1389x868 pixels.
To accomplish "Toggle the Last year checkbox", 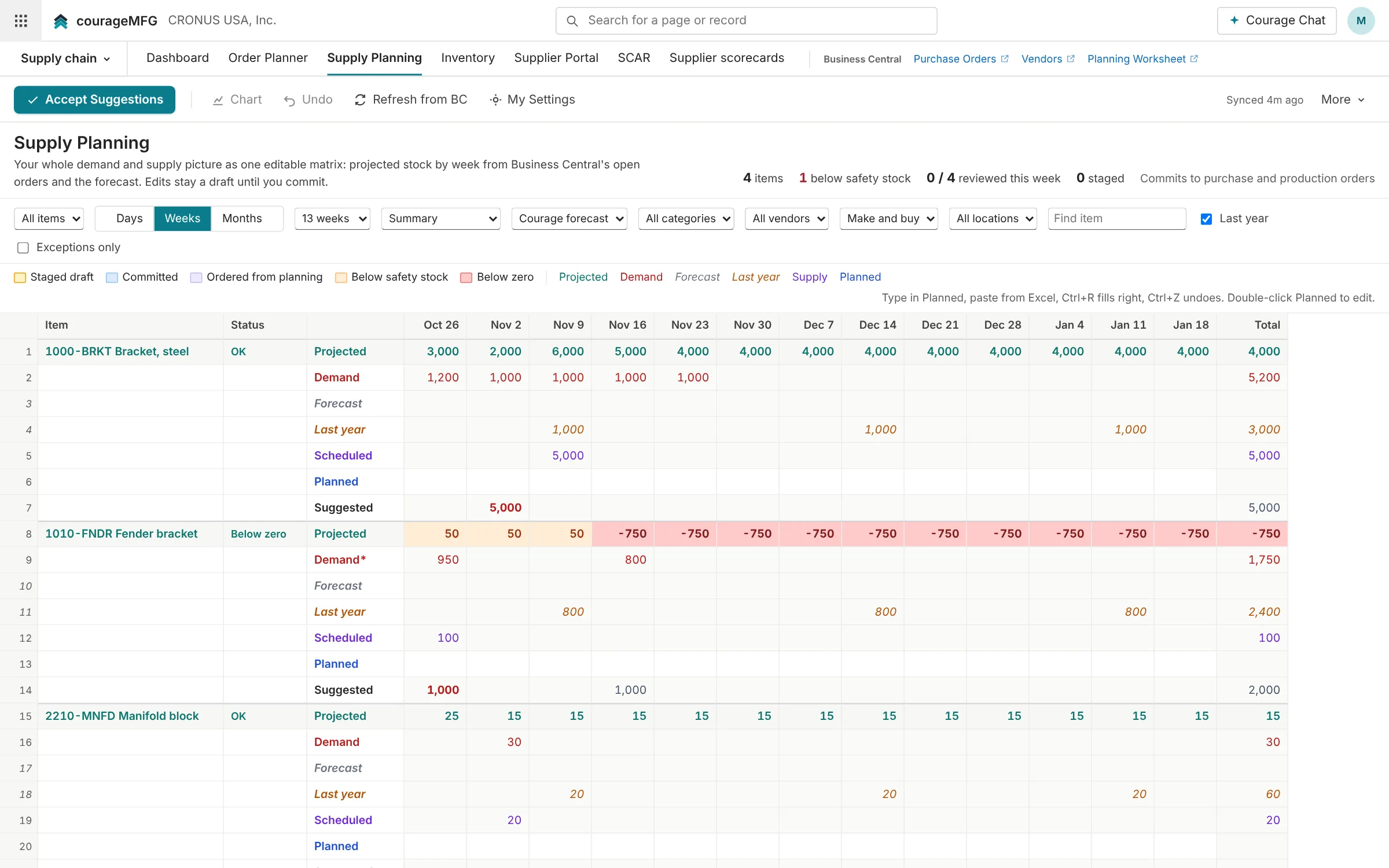I will point(1206,219).
